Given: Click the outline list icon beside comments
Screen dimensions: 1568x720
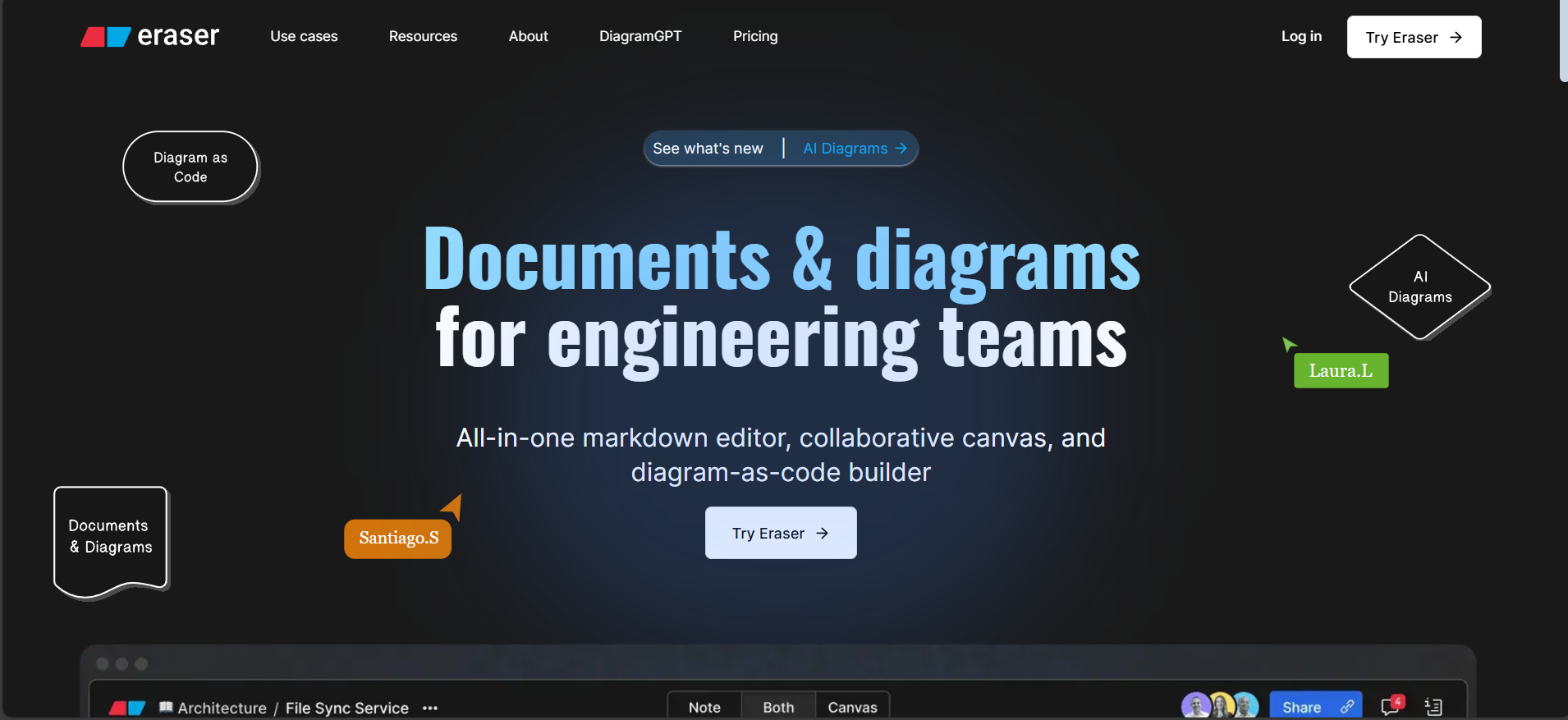Looking at the screenshot, I should tap(1433, 706).
